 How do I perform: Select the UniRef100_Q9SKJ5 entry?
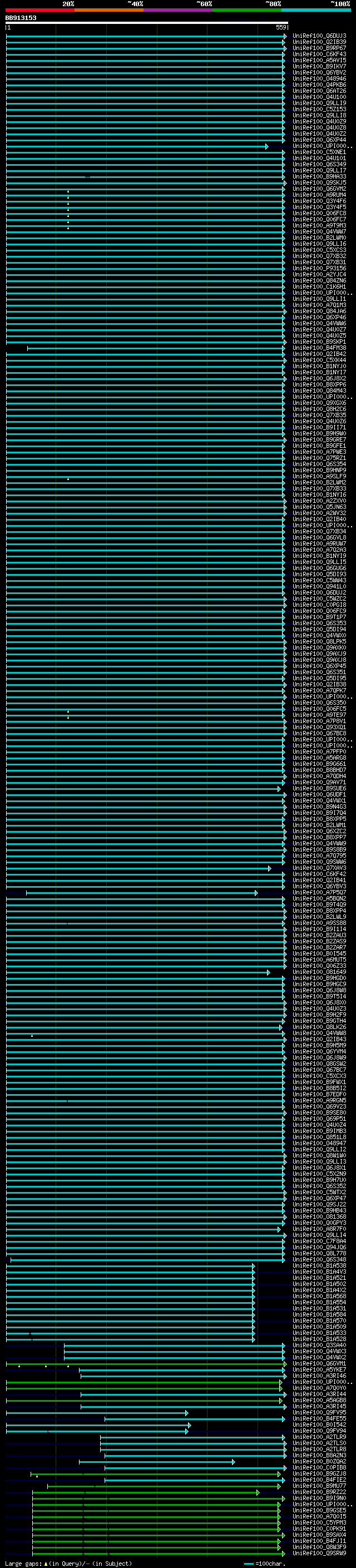(x=319, y=182)
